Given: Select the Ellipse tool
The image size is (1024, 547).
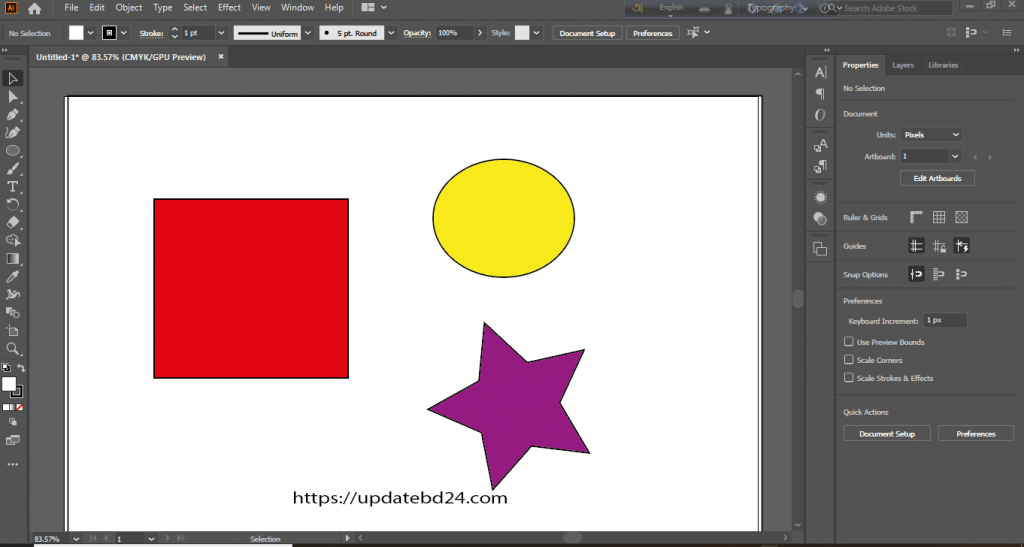Looking at the screenshot, I should coord(13,151).
